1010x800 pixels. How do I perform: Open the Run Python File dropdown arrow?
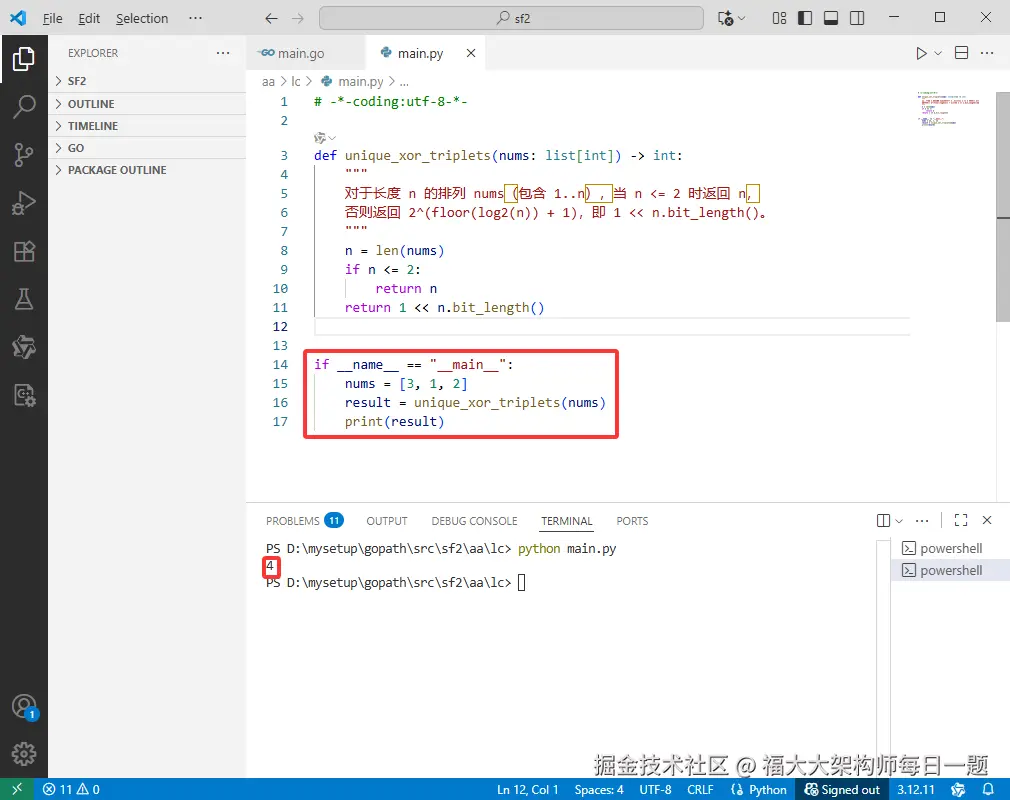(x=938, y=54)
